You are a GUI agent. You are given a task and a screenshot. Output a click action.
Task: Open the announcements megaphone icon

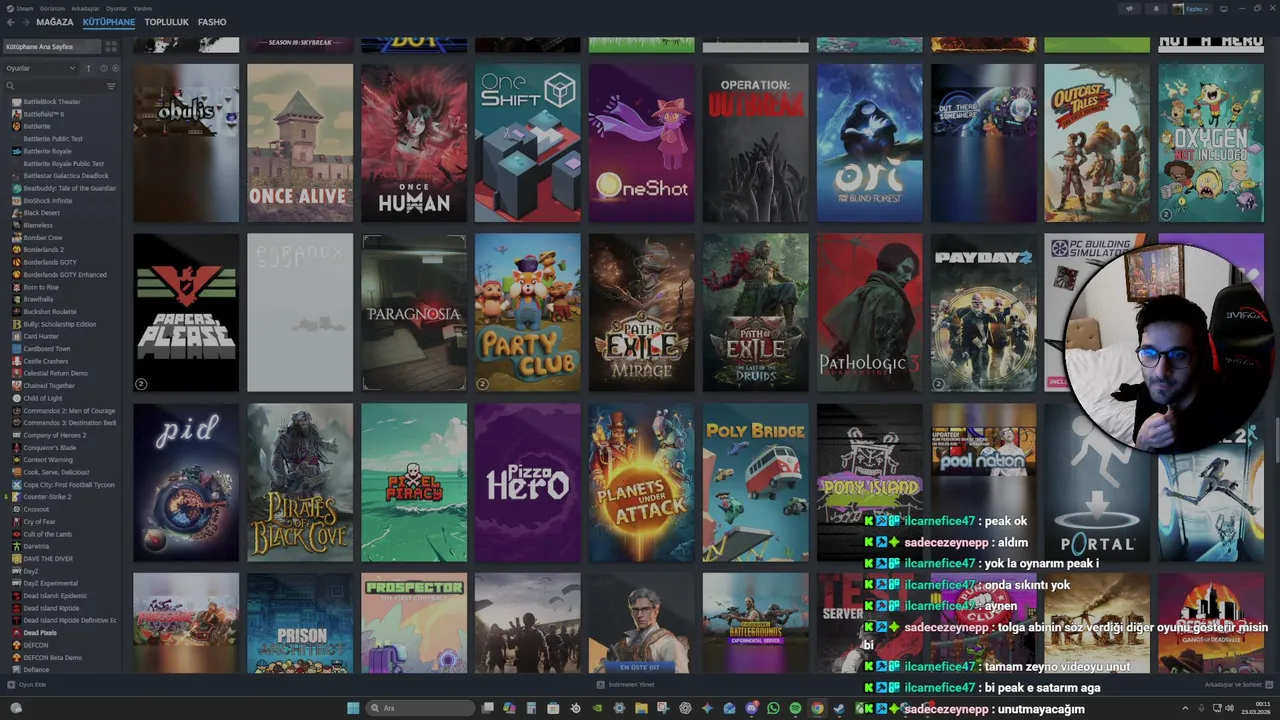pyautogui.click(x=1130, y=8)
